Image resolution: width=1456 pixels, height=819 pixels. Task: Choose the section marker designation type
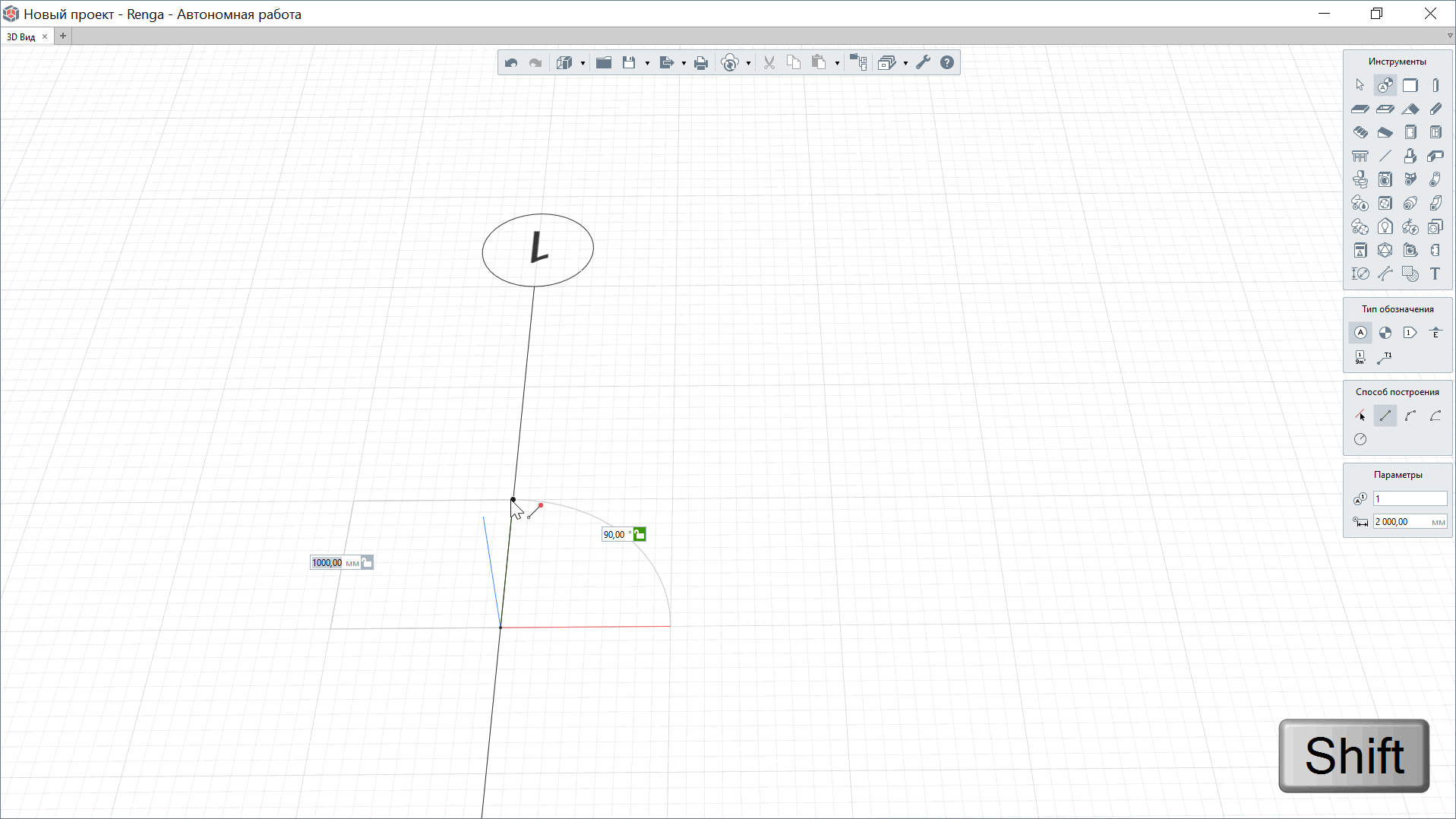tap(1385, 333)
